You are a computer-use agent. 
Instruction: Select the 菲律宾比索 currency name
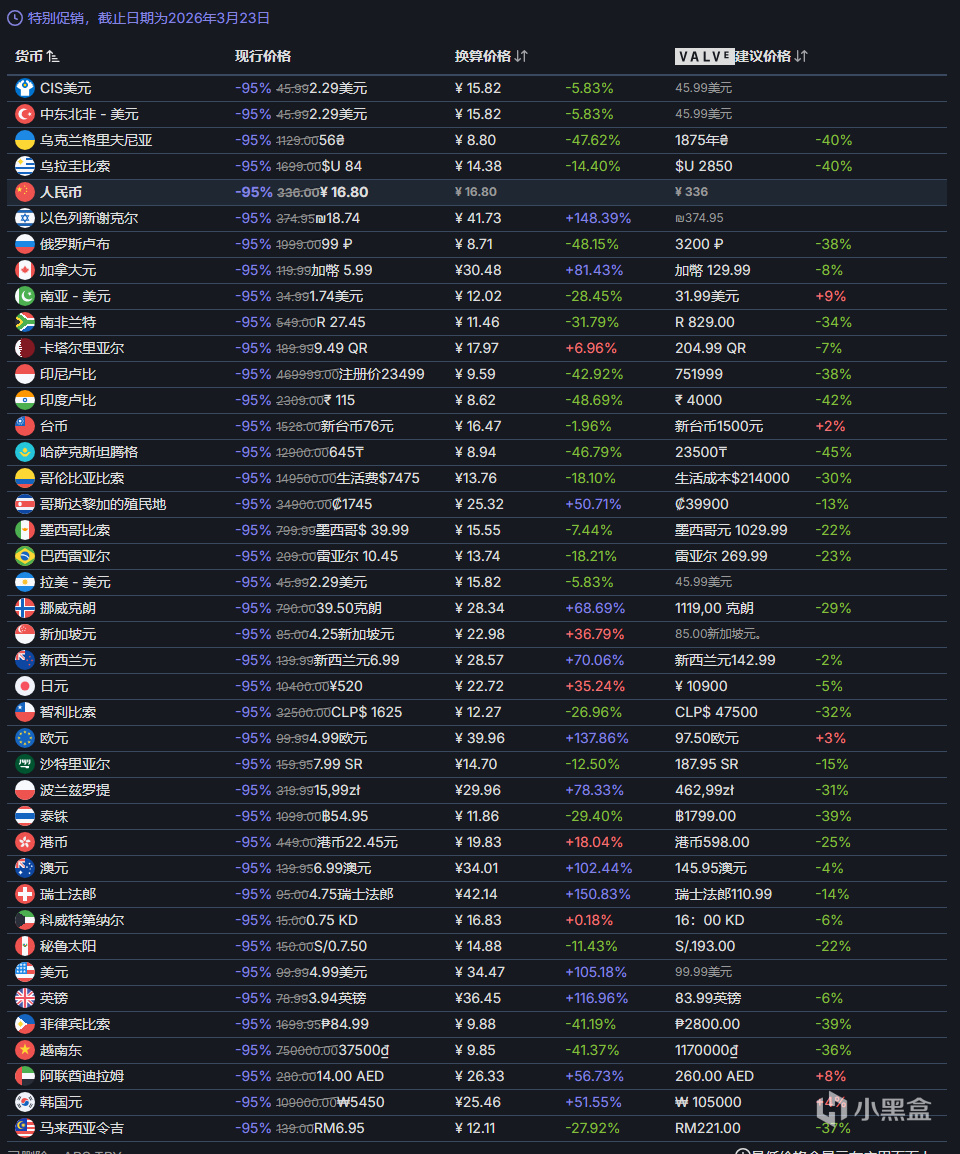pos(75,1024)
